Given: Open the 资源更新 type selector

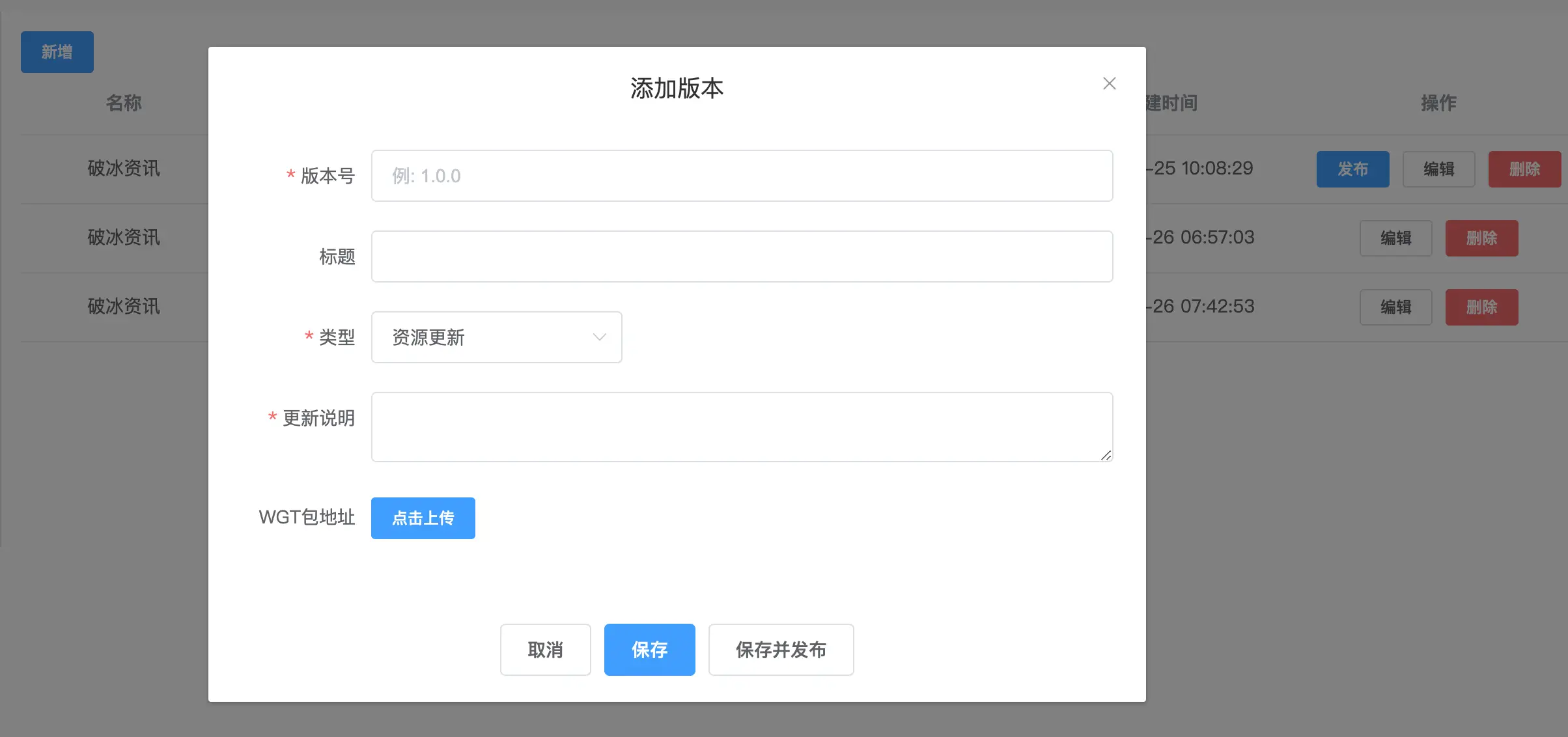Looking at the screenshot, I should pyautogui.click(x=482, y=337).
